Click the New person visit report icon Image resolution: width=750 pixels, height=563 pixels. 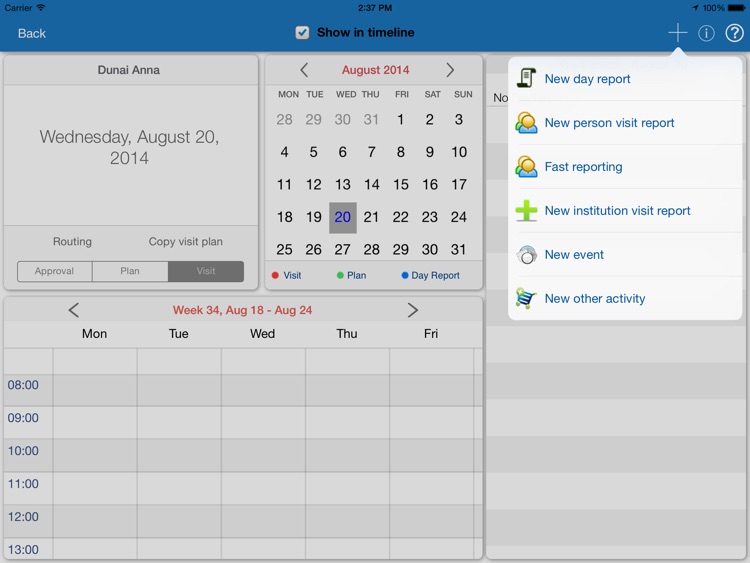point(526,122)
